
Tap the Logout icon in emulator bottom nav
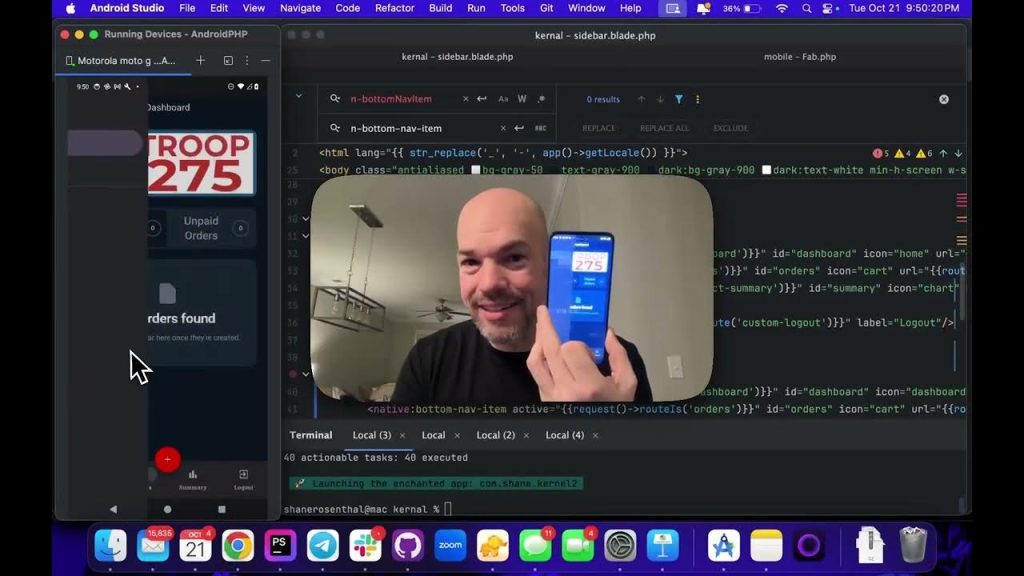click(243, 475)
